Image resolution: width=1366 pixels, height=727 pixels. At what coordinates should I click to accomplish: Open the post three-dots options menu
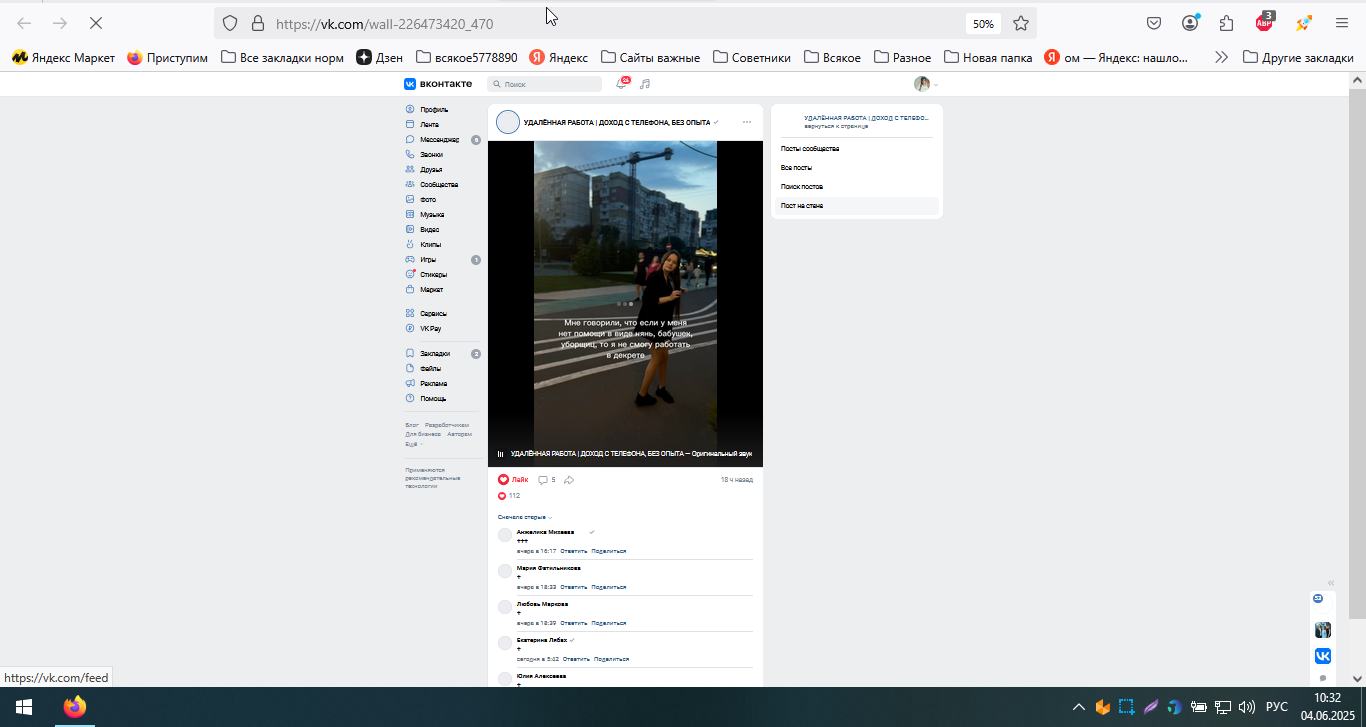(747, 122)
